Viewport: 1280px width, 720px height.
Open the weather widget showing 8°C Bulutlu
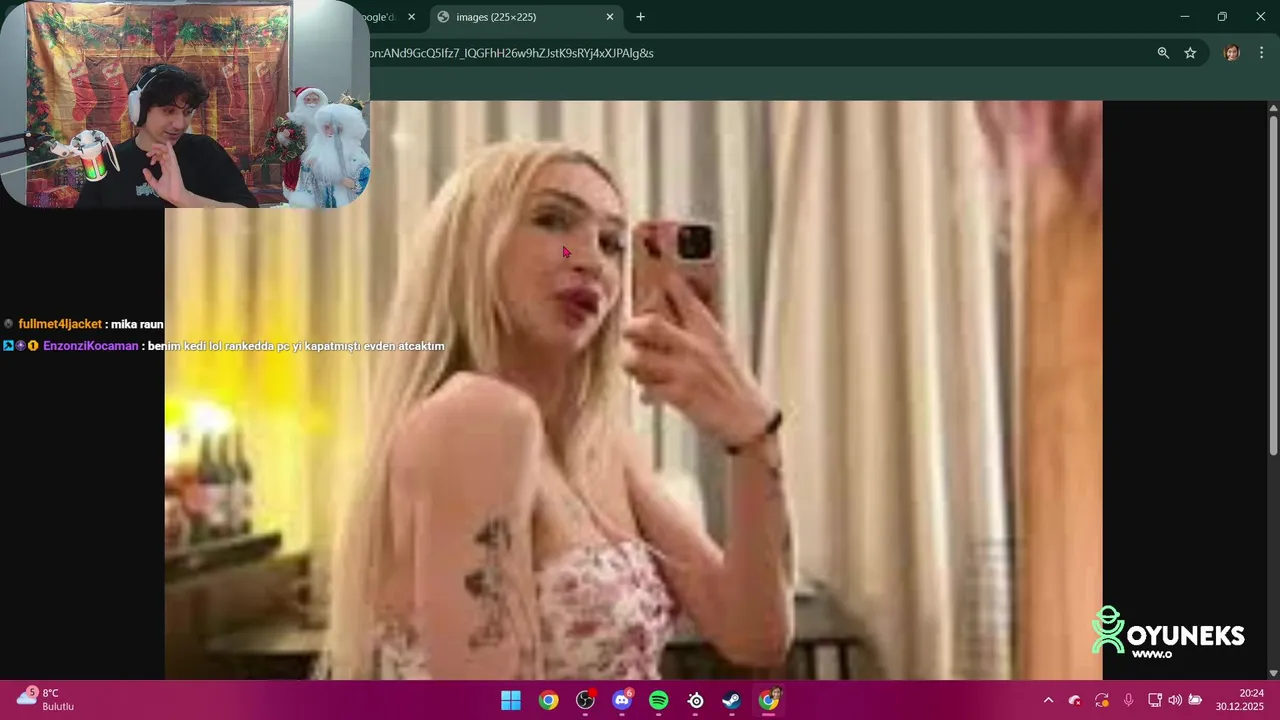[45, 700]
